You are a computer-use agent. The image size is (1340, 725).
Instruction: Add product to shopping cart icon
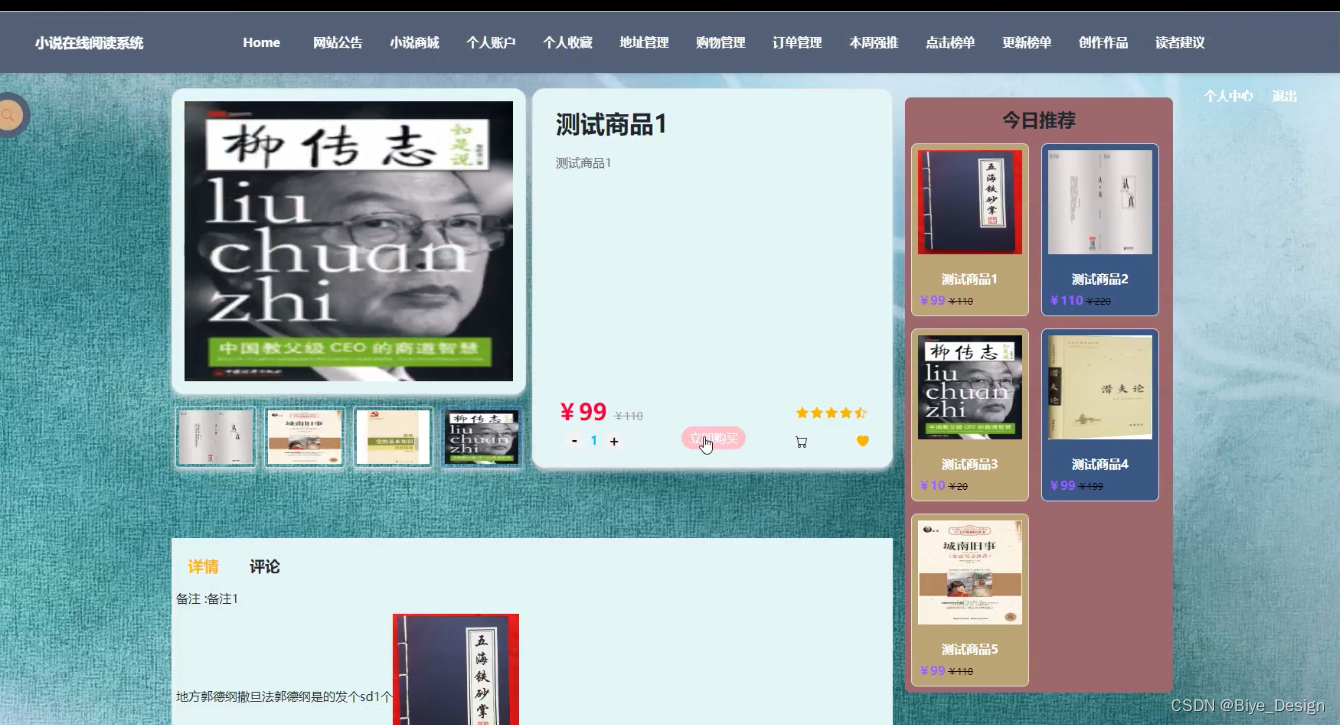801,441
